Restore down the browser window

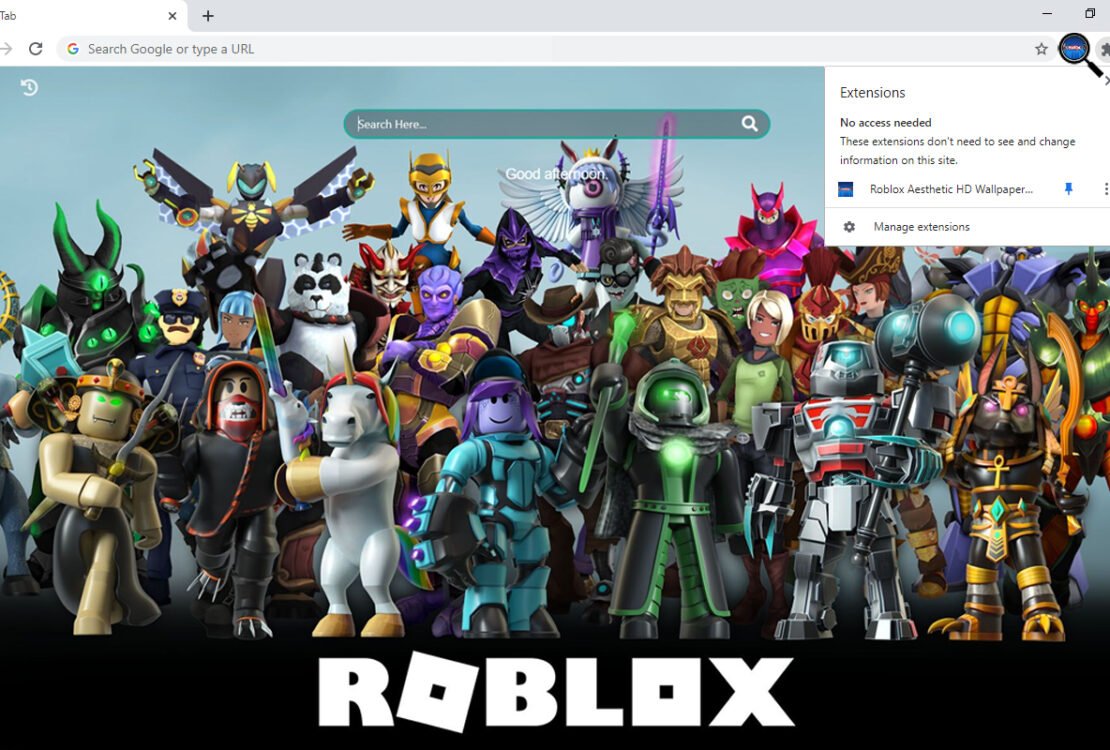1090,13
